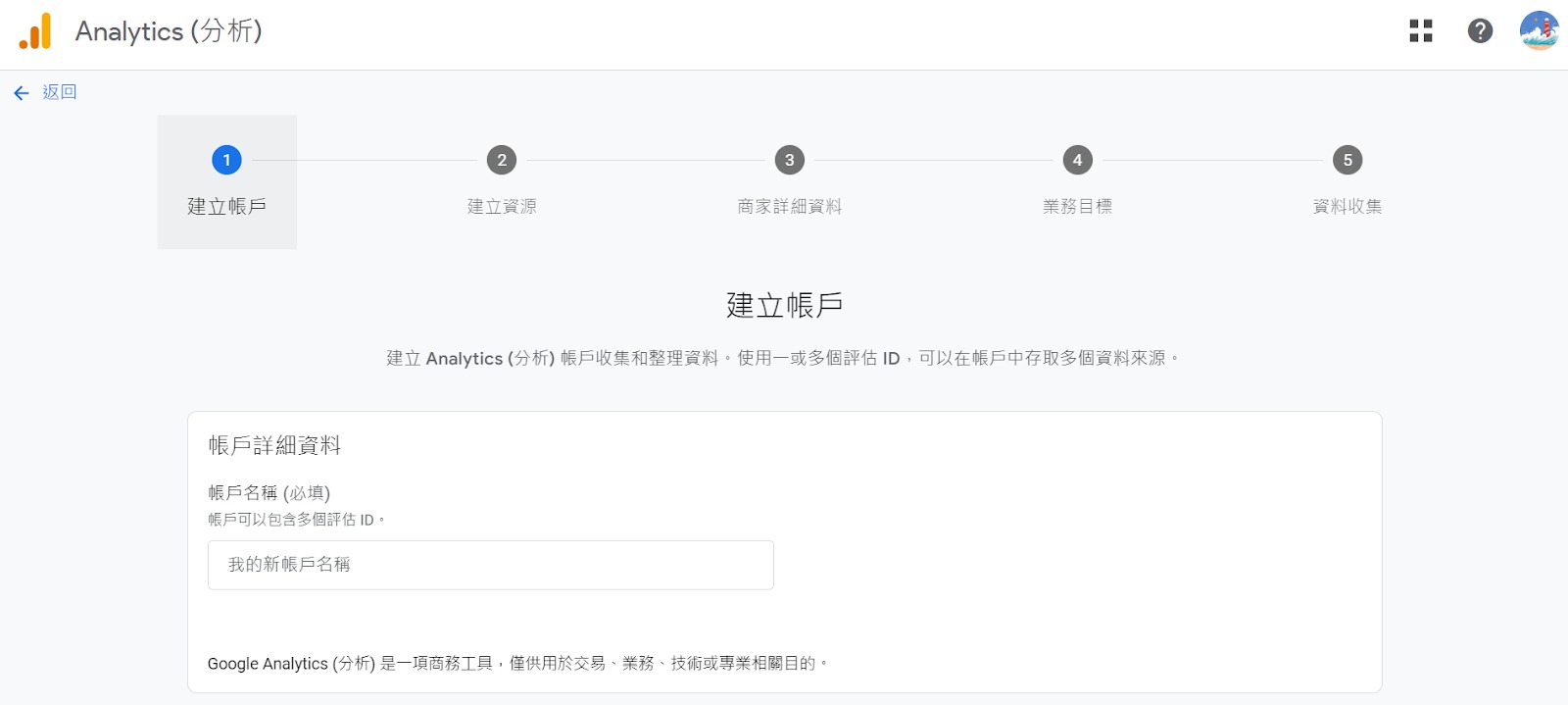Select the step 5 circle icon
This screenshot has width=1568, height=705.
[x=1347, y=160]
